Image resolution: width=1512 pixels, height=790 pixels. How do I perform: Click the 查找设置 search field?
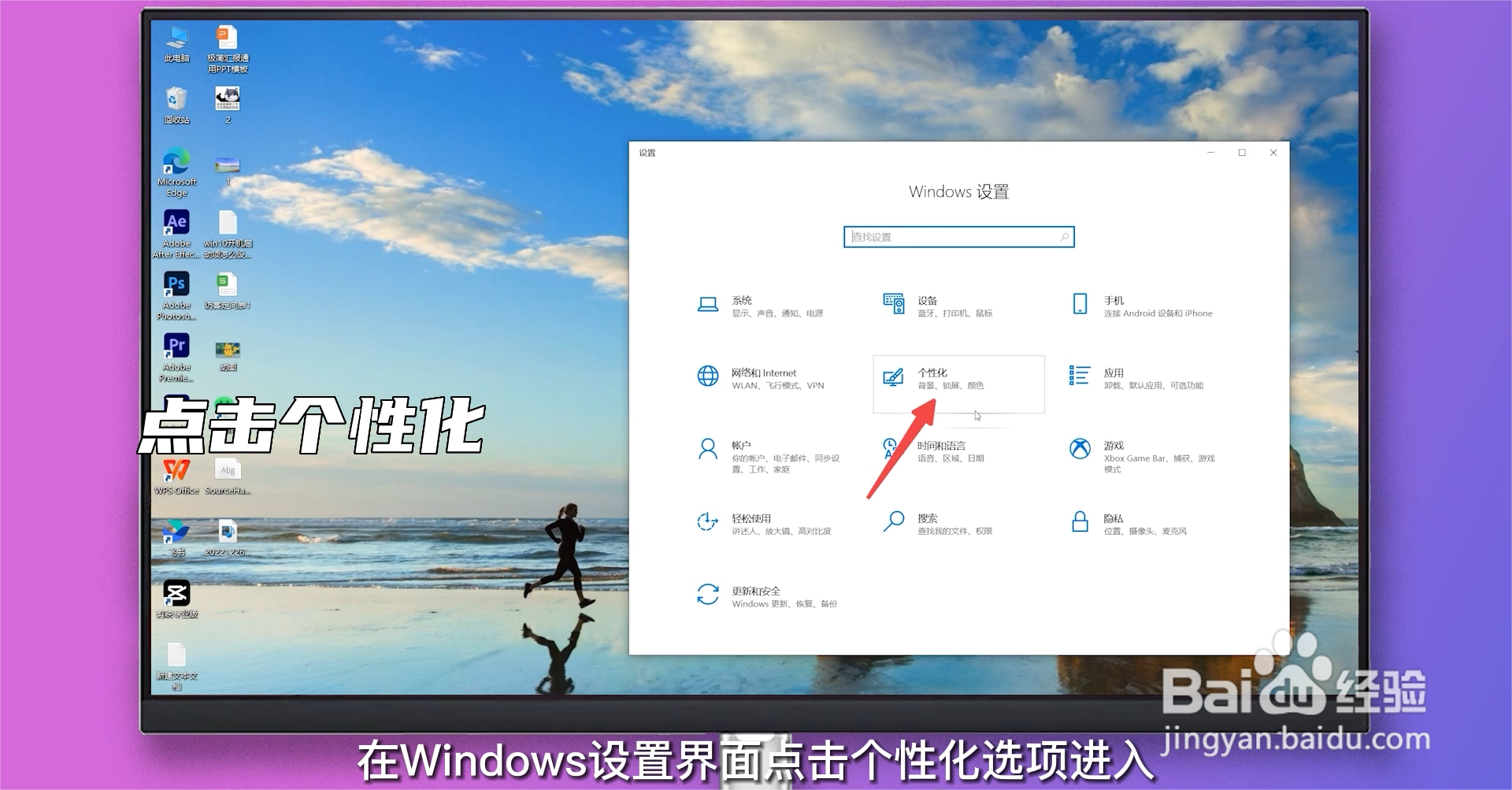click(x=958, y=237)
